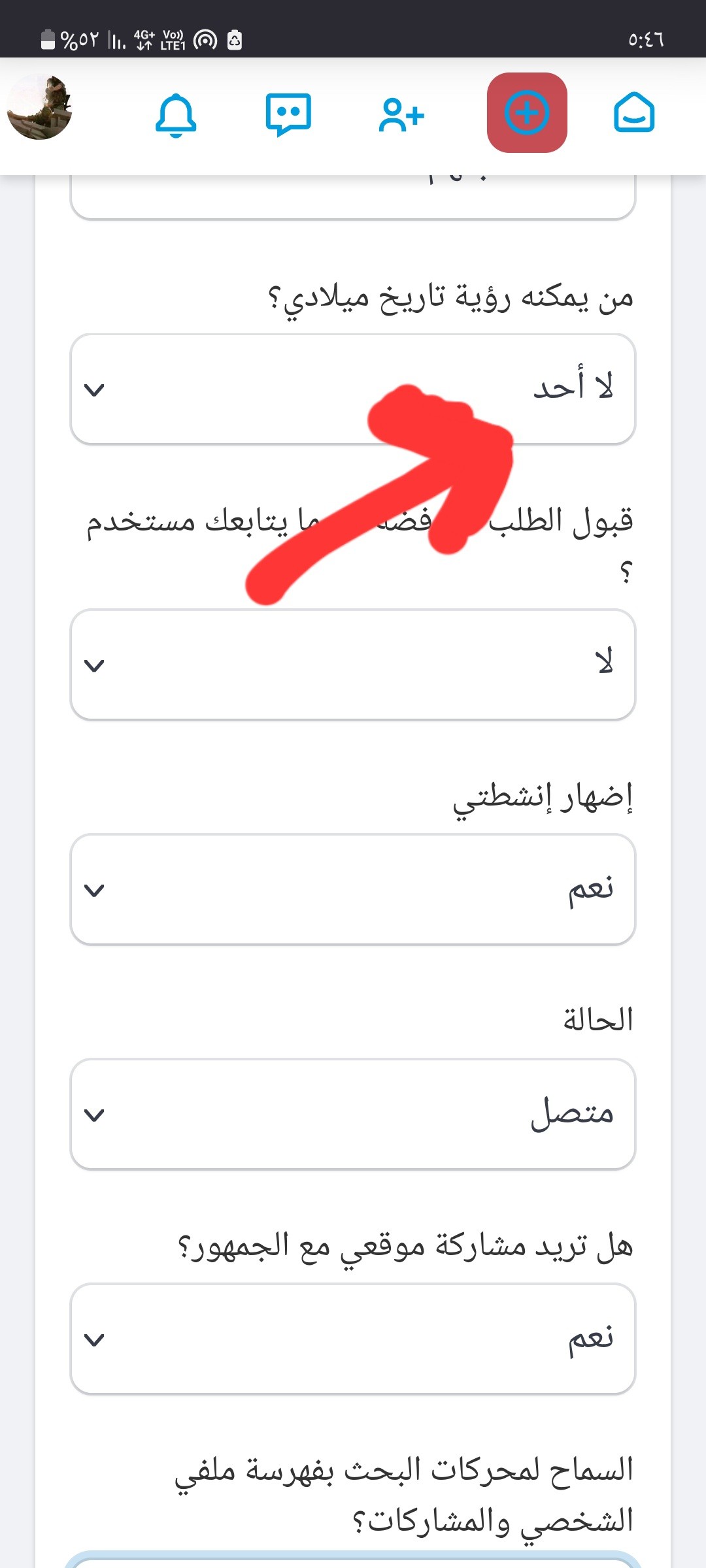
Task: Open the messages chat bubble icon
Action: [288, 114]
